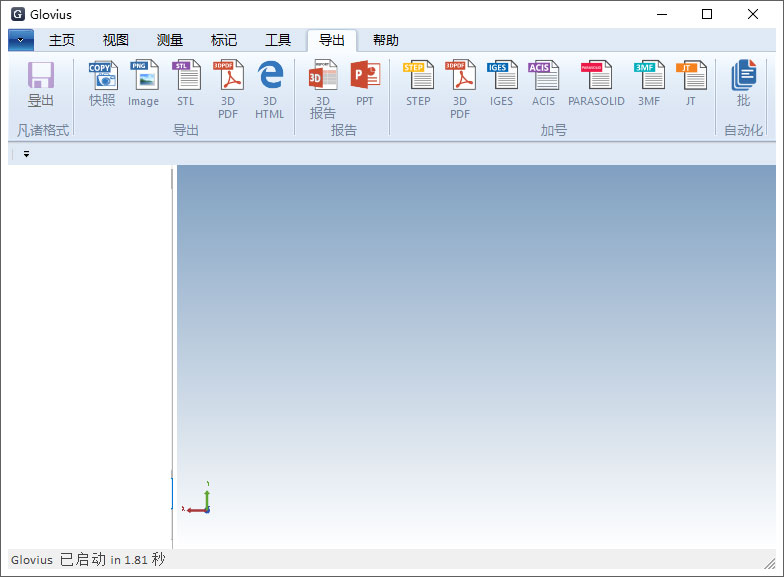Export 3D PDF in 导出 group
Viewport: 784px width, 577px height.
[228, 90]
